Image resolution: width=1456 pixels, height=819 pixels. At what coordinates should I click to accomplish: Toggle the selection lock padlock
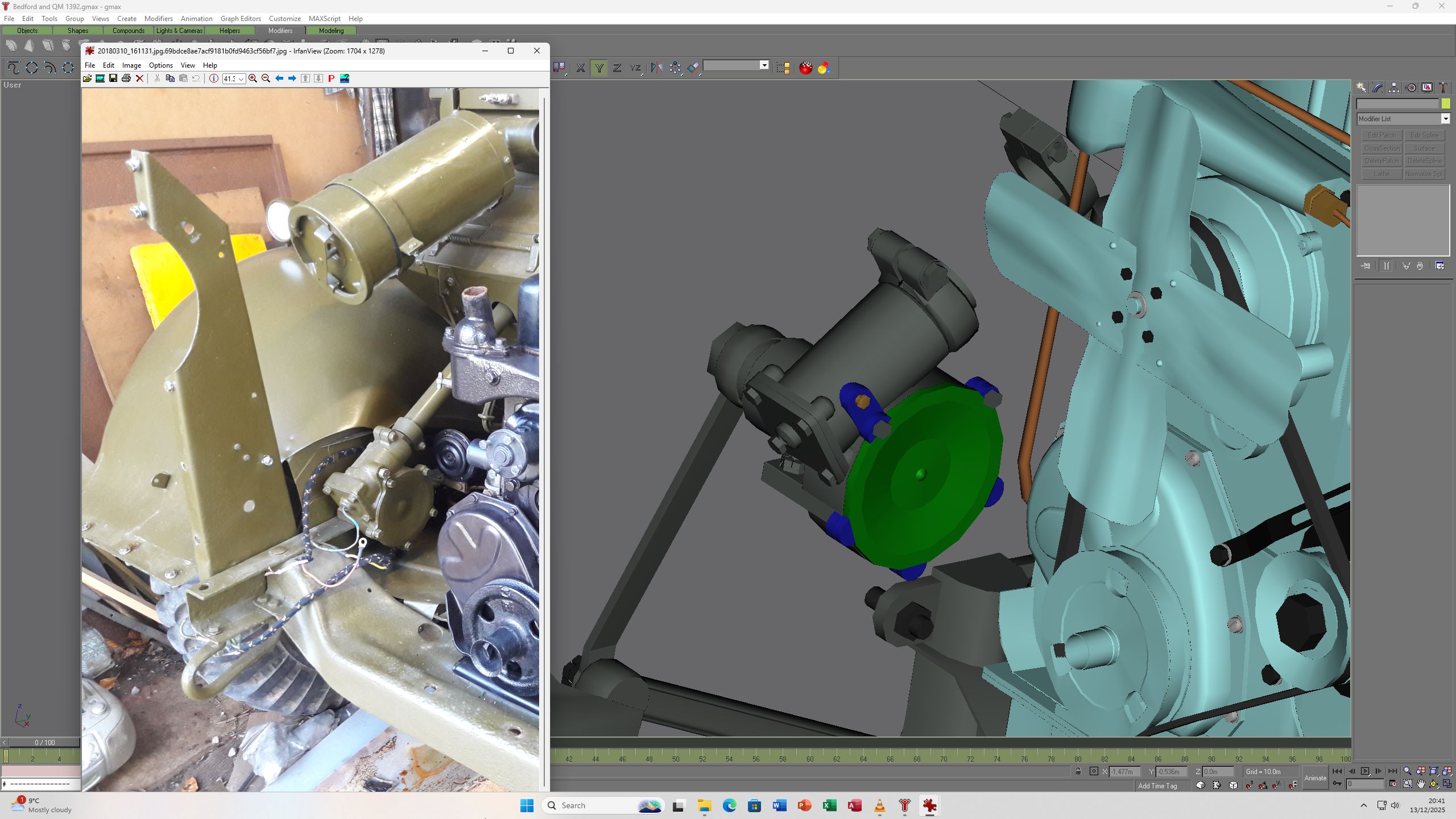tap(1078, 771)
